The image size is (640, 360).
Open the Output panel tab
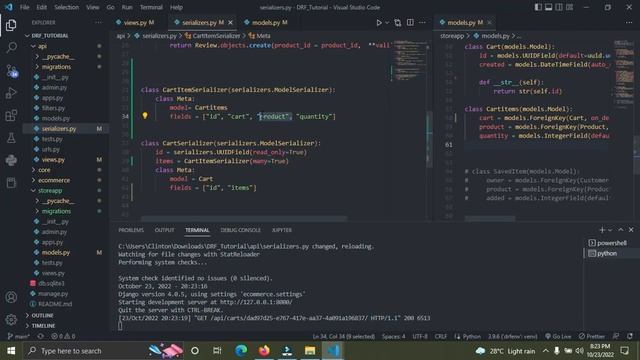164,230
